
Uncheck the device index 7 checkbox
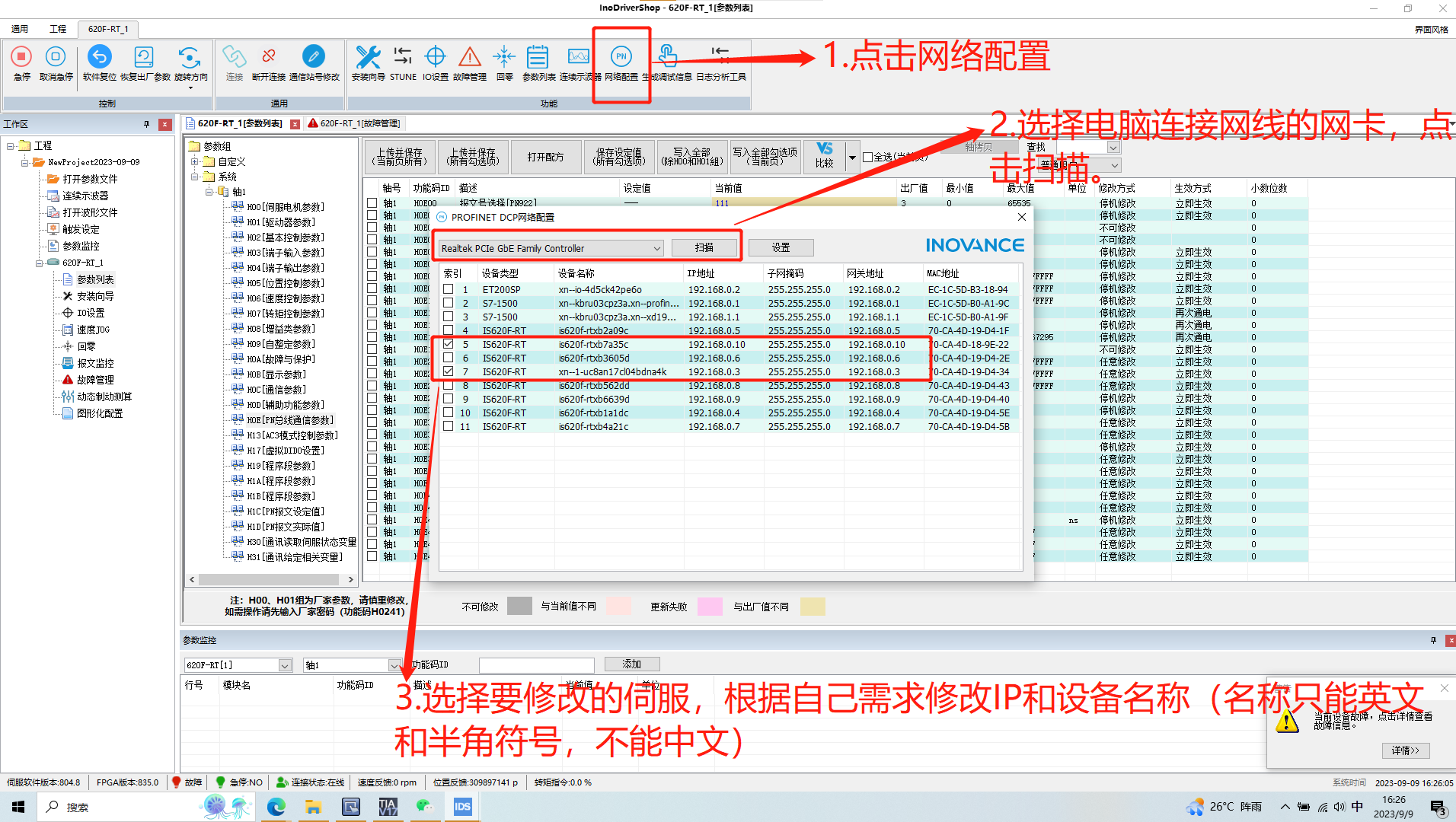point(449,371)
